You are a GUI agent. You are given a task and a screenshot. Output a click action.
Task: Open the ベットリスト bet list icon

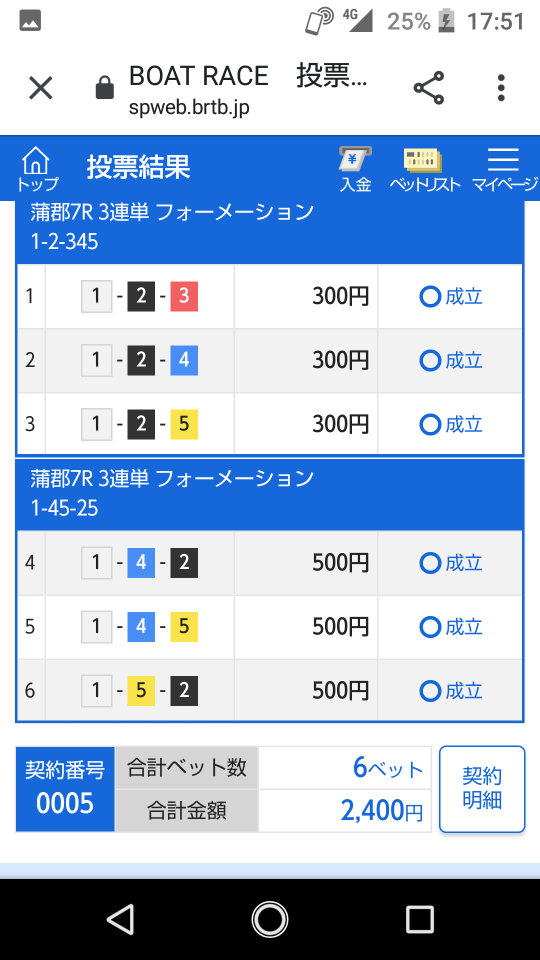point(424,170)
